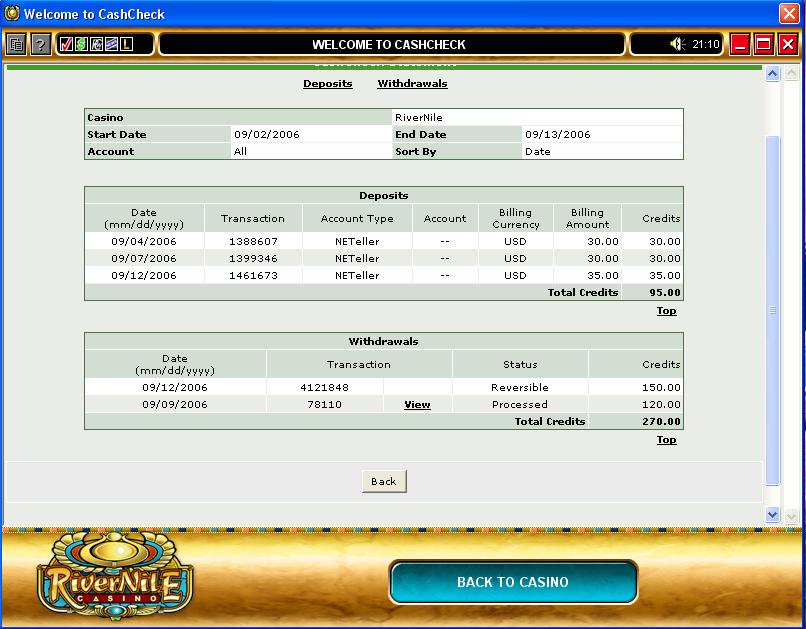Minimize the casino window with the red button
The width and height of the screenshot is (806, 629).
click(x=740, y=44)
